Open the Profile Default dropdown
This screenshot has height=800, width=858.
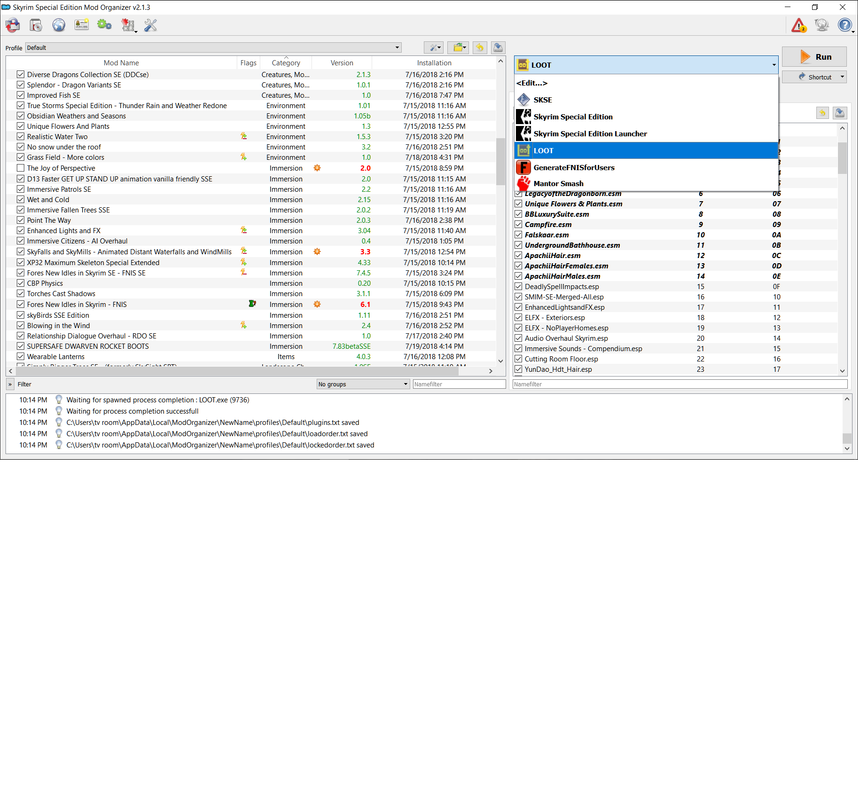[x=213, y=48]
